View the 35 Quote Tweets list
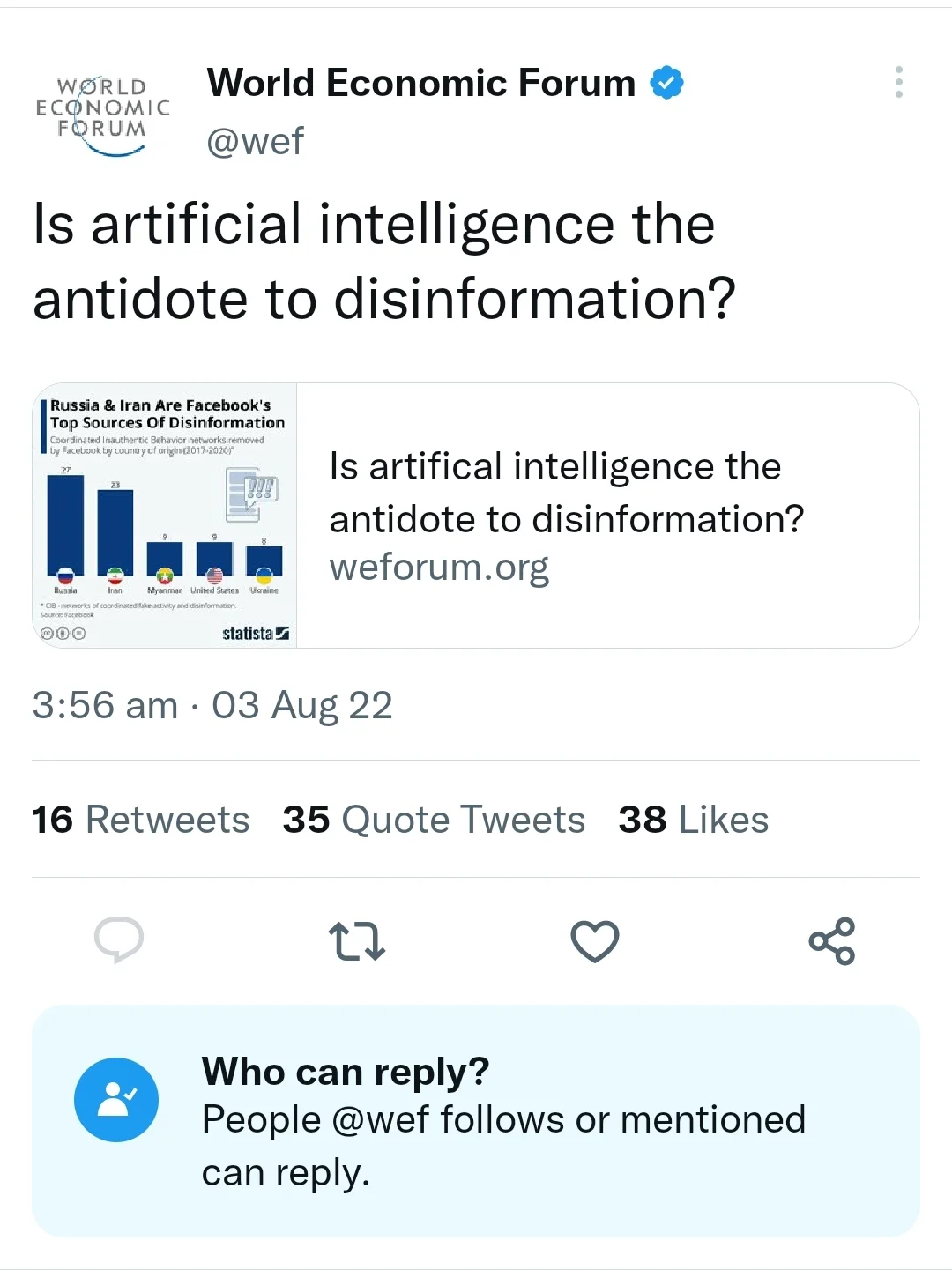This screenshot has width=952, height=1270. tap(434, 820)
